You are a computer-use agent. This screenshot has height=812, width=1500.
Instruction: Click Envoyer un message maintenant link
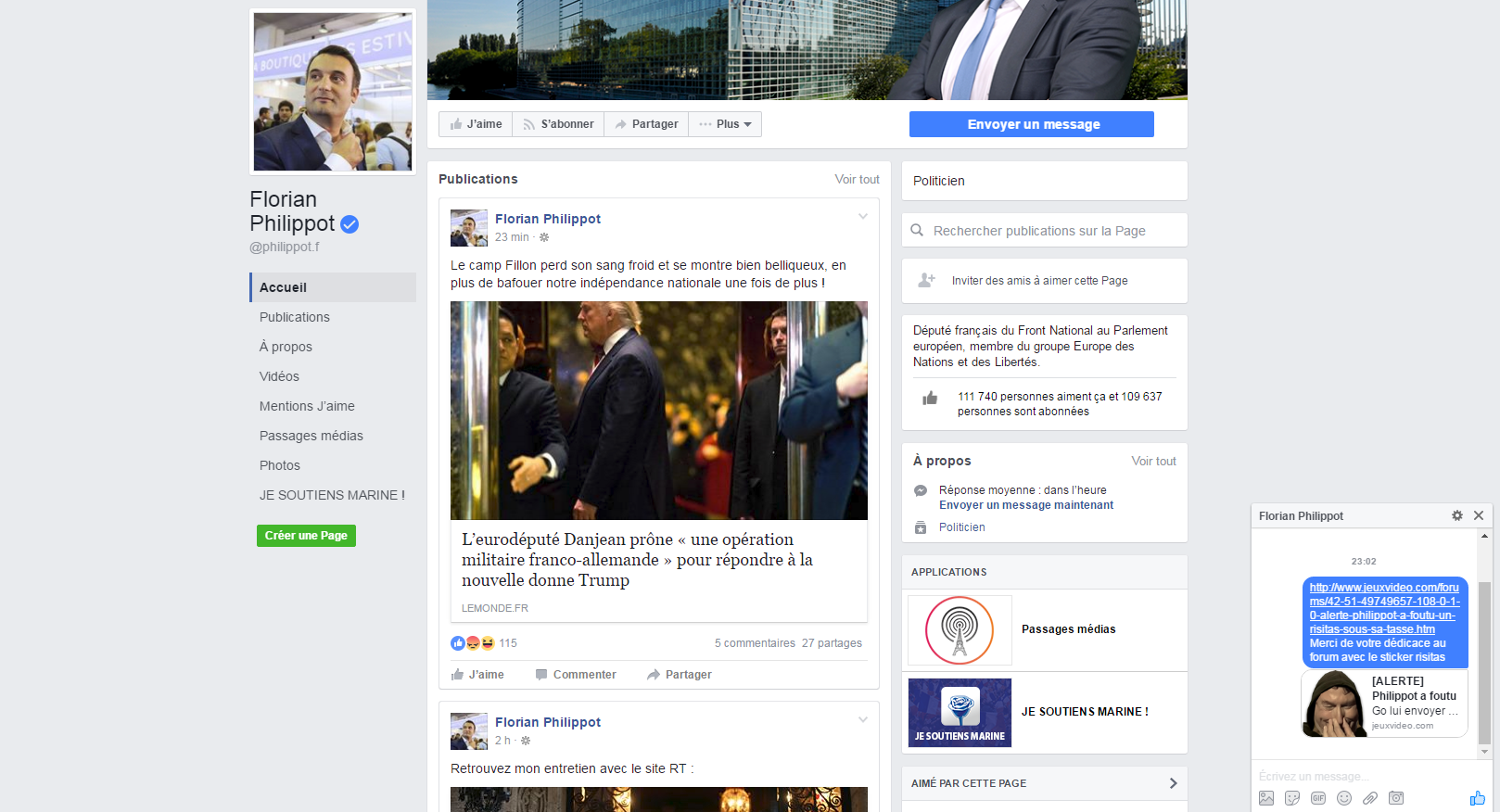[x=1026, y=505]
